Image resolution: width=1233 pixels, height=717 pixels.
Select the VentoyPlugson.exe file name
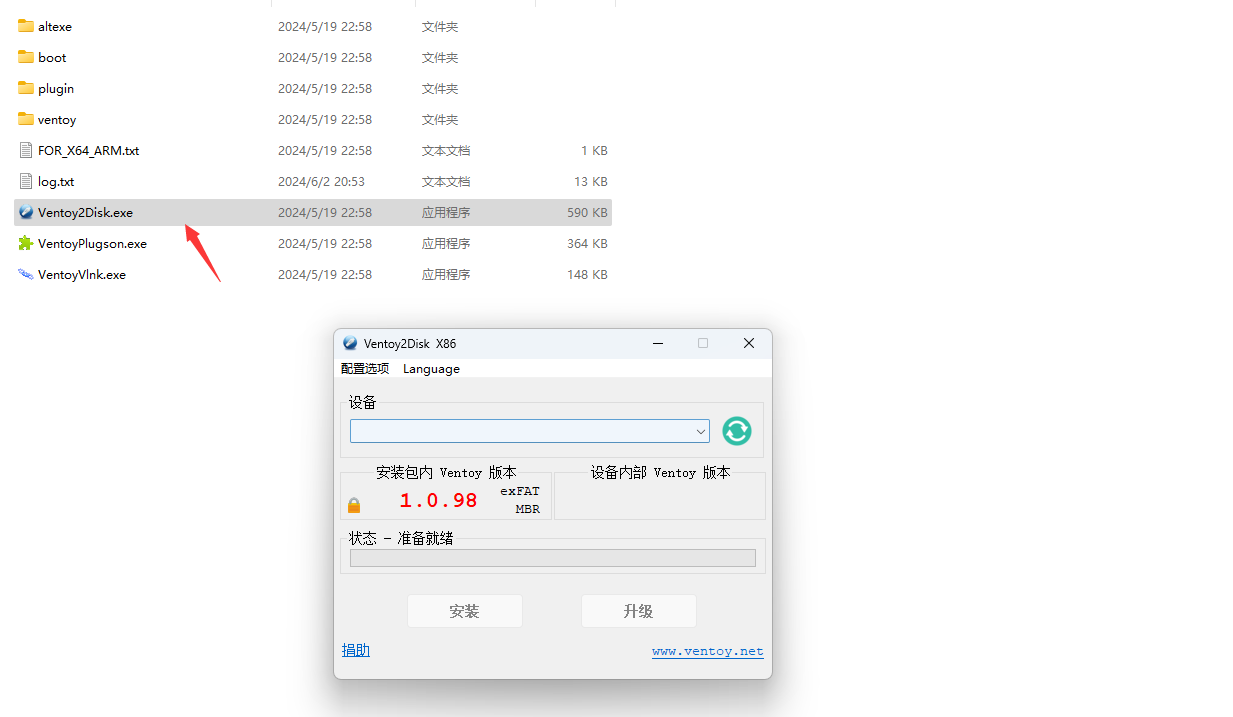point(93,243)
